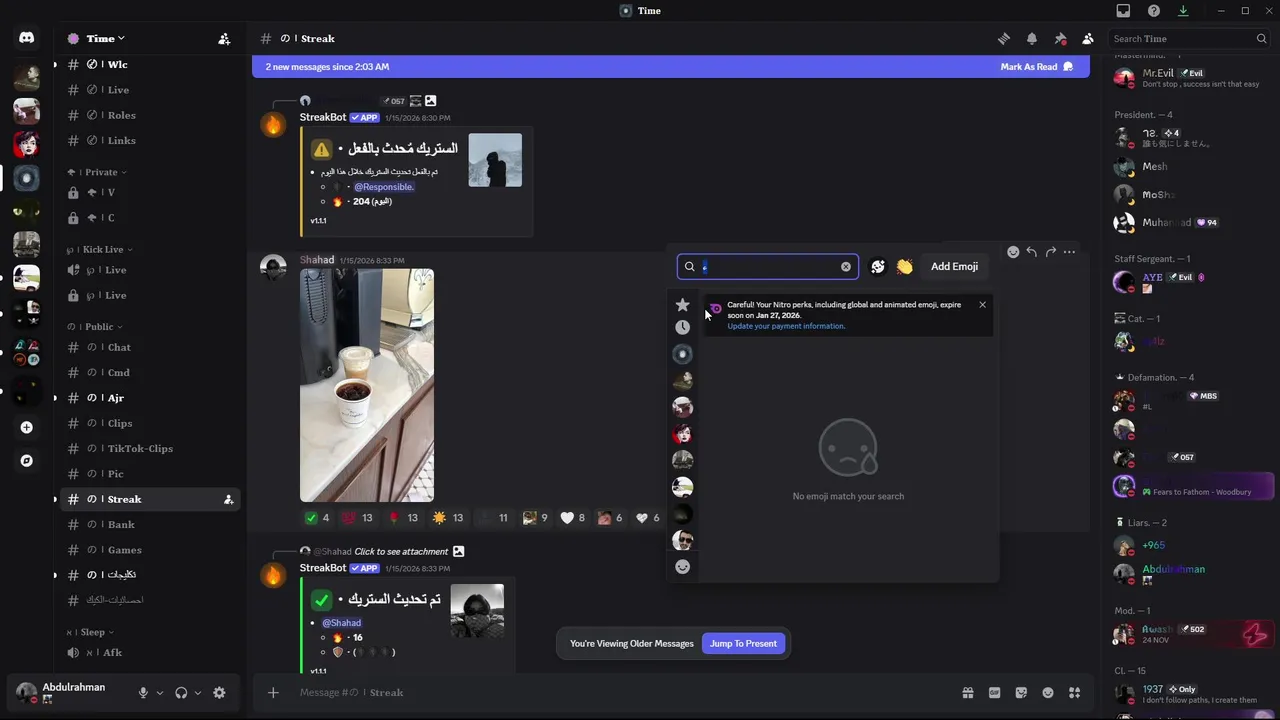1280x720 pixels.
Task: Dismiss the Nitro perks expiry notice
Action: [982, 305]
